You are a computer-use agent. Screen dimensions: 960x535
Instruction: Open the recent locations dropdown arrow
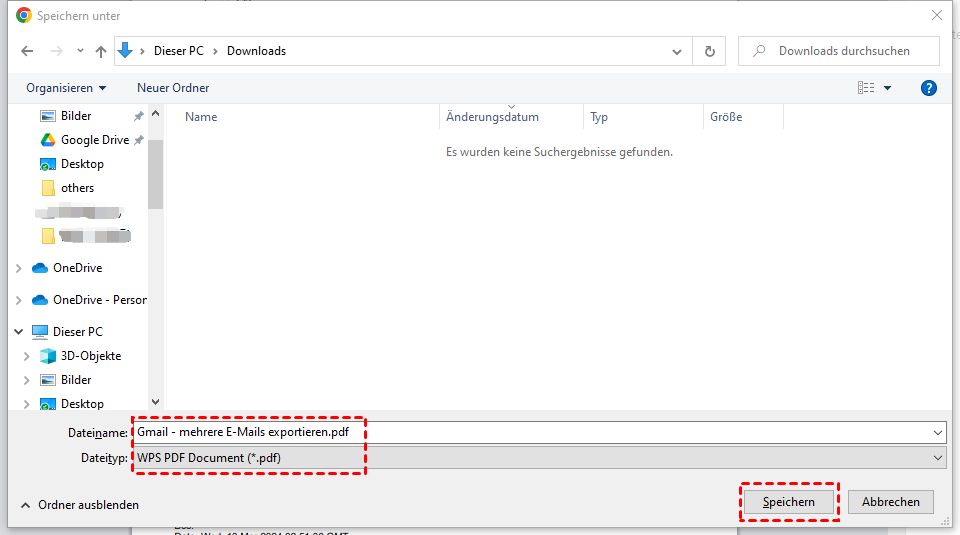[80, 51]
